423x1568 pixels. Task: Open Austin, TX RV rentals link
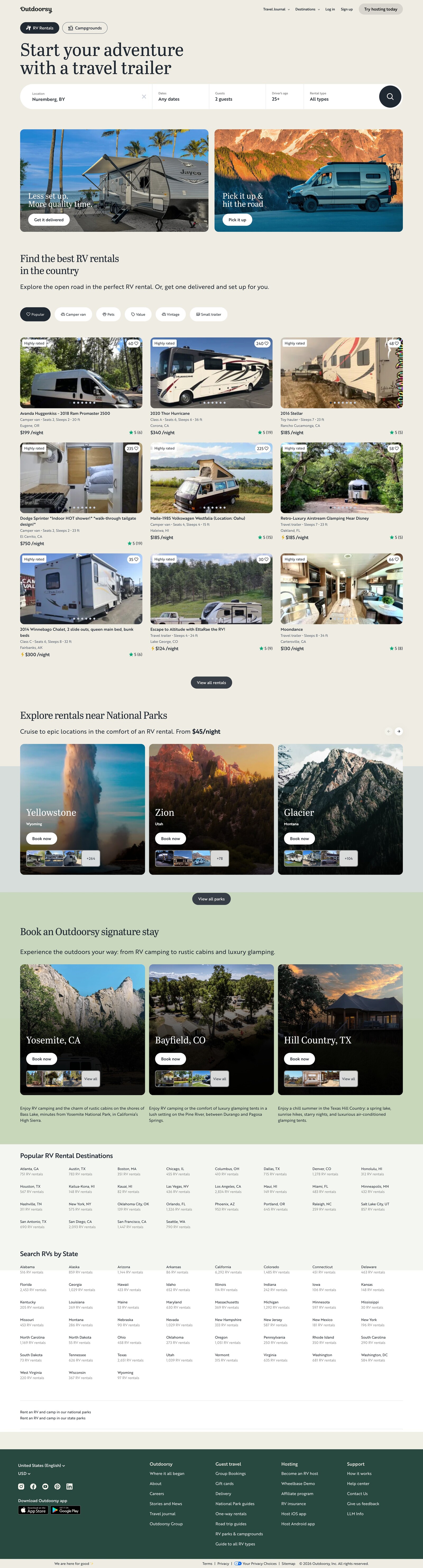point(80,1171)
